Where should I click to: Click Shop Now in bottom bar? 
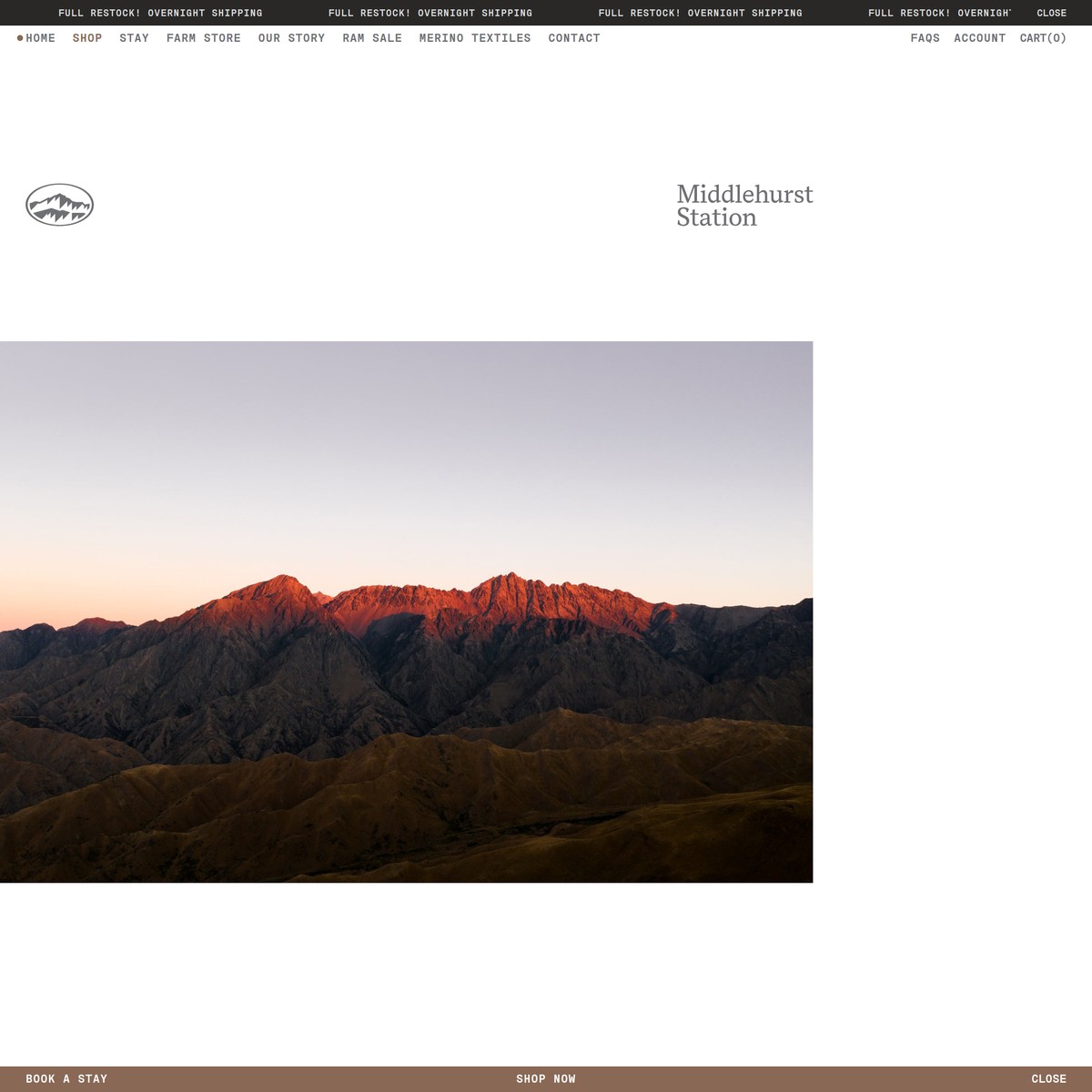(x=545, y=1079)
